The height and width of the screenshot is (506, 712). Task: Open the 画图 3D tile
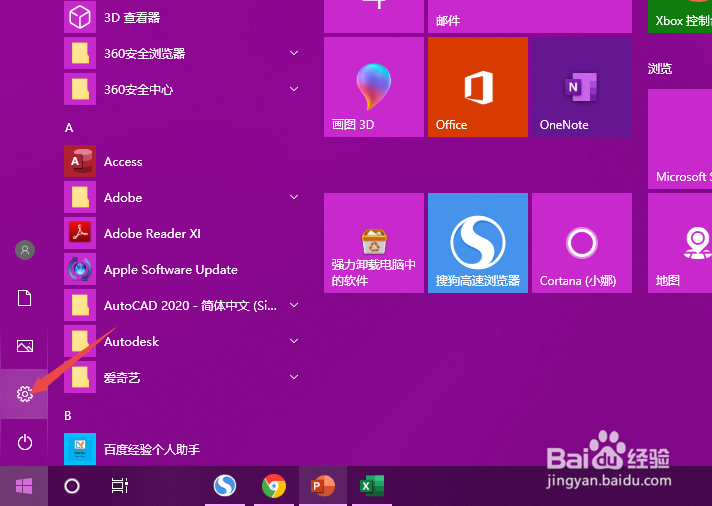pos(374,87)
